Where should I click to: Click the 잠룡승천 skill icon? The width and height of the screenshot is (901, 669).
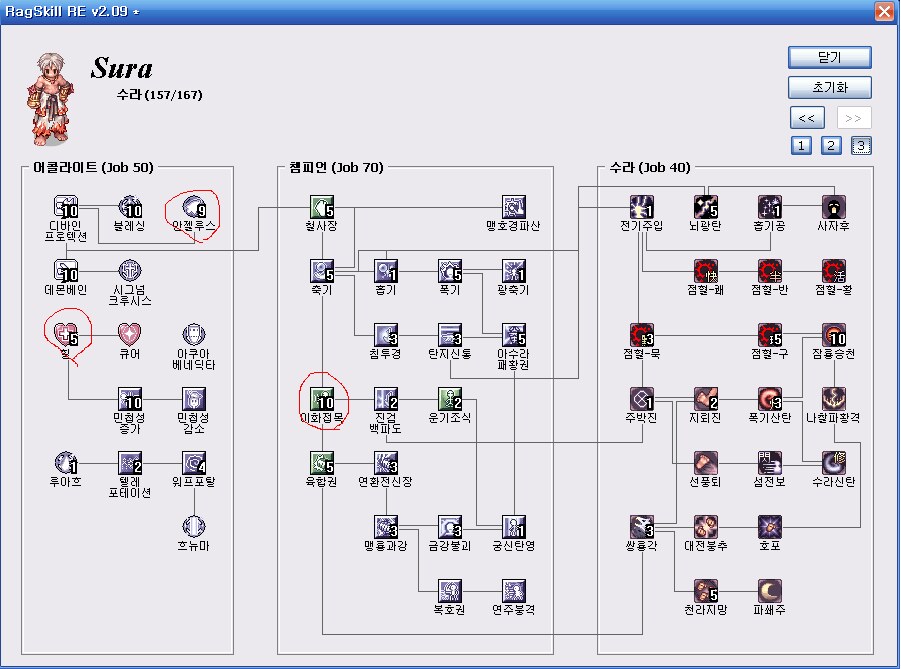[x=834, y=334]
